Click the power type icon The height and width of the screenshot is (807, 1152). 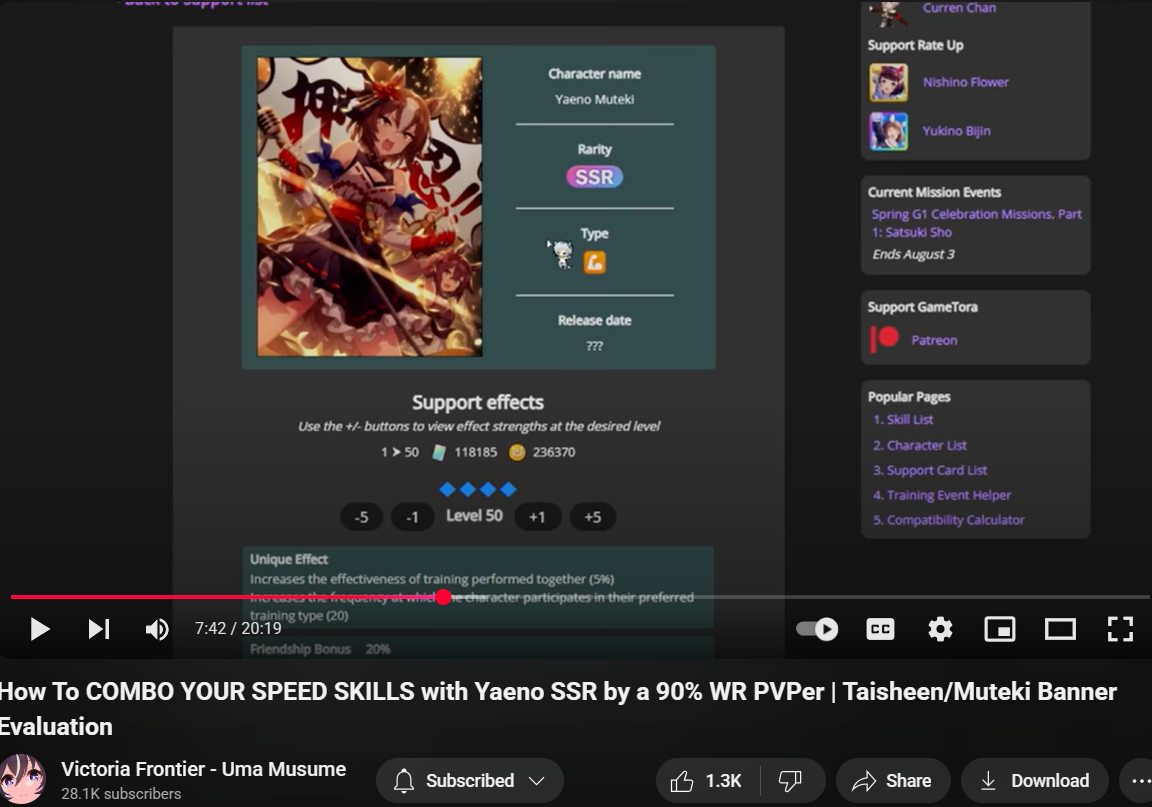click(x=594, y=262)
